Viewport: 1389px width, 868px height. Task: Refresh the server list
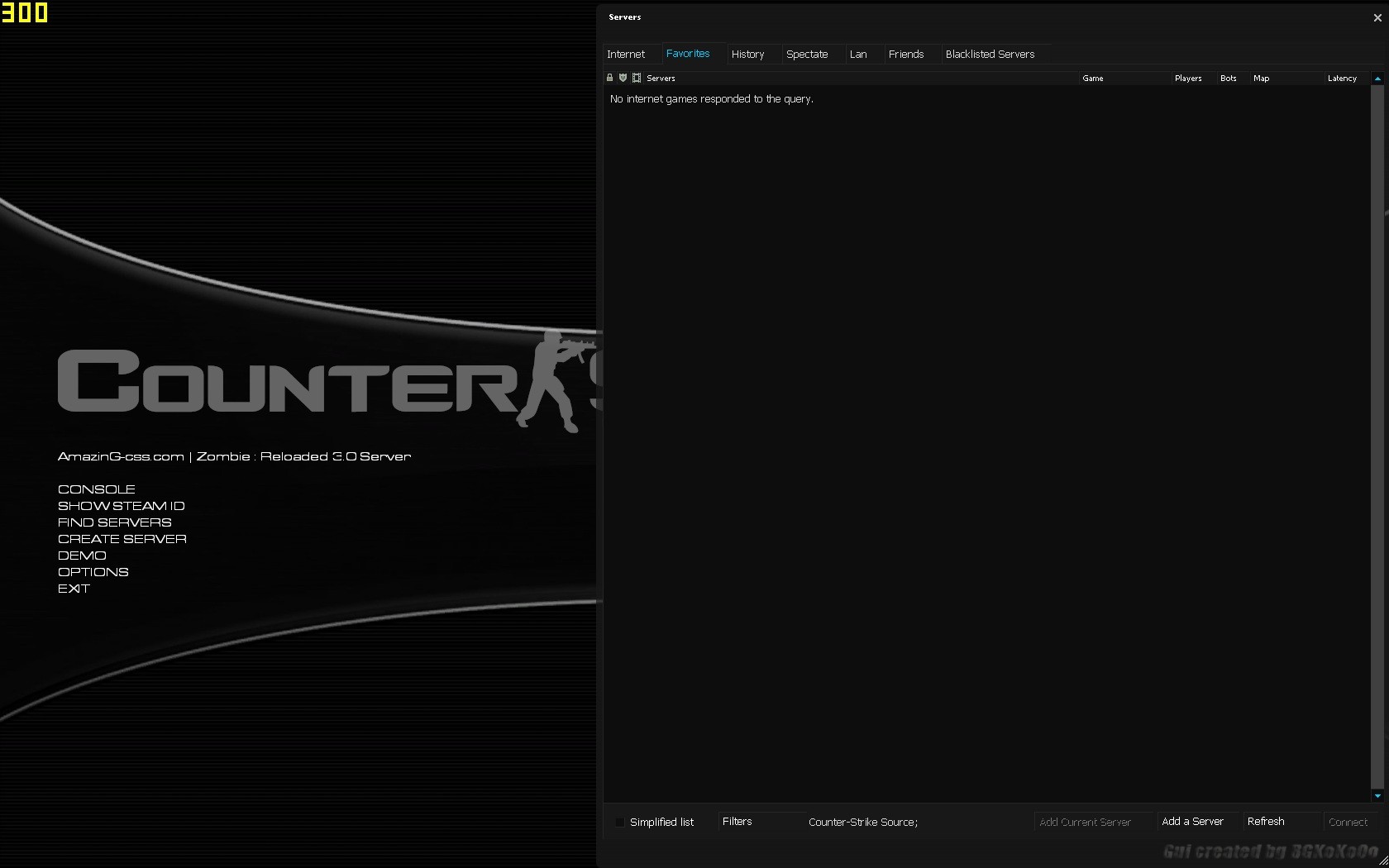point(1265,821)
